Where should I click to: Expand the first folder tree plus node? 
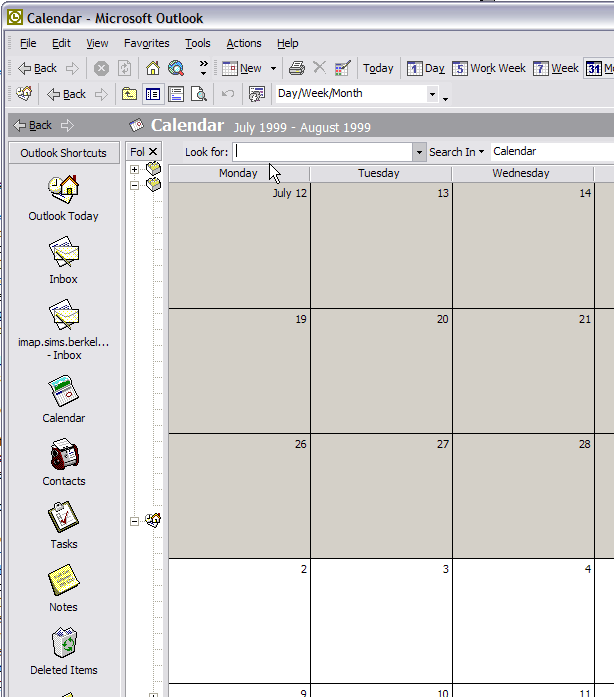tap(134, 169)
